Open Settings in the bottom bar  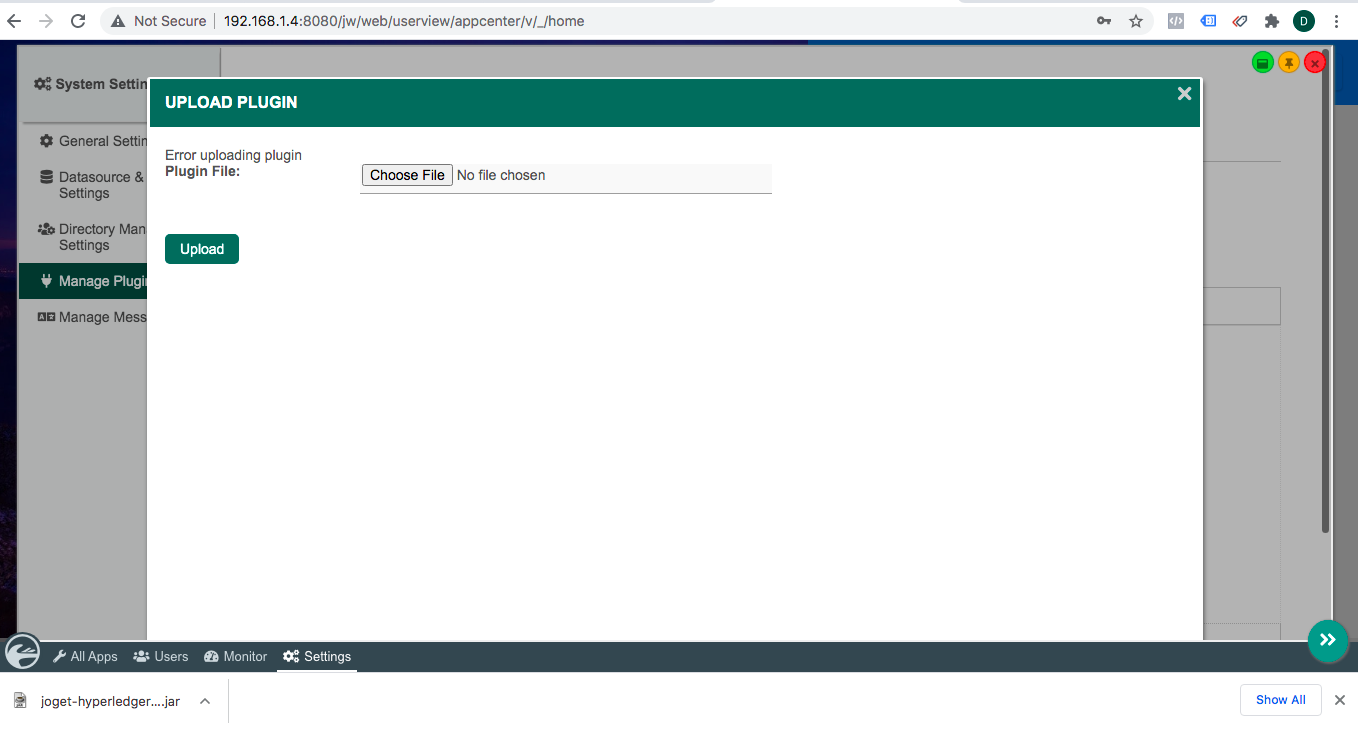click(x=317, y=656)
